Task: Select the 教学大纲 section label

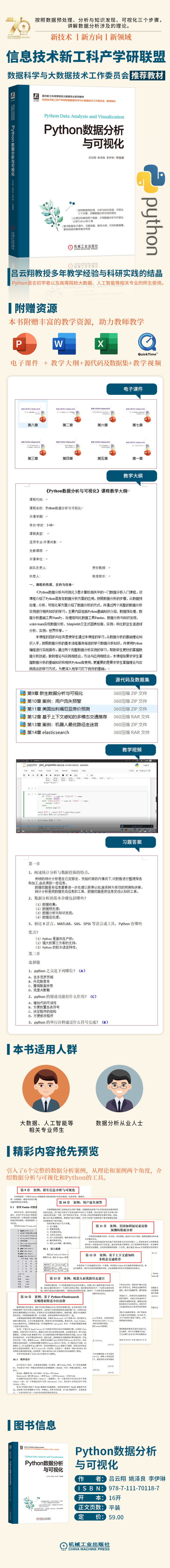Action: [132, 476]
